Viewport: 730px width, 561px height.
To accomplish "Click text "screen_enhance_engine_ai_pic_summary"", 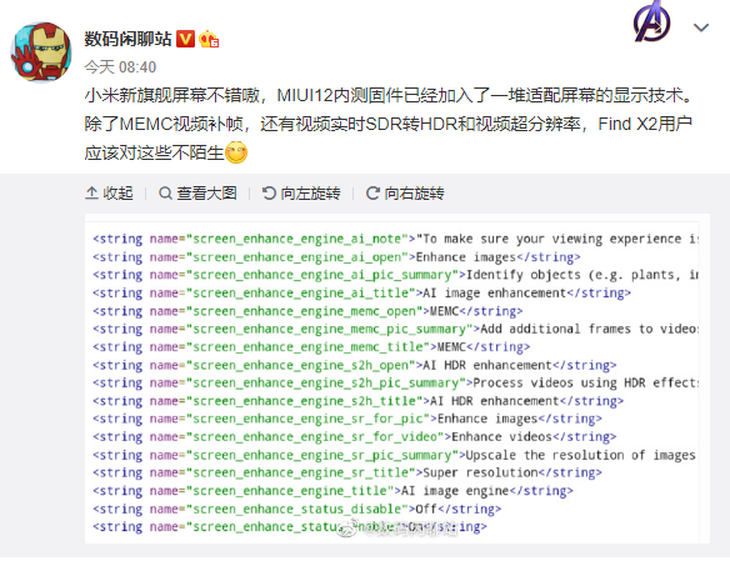I will [322, 275].
